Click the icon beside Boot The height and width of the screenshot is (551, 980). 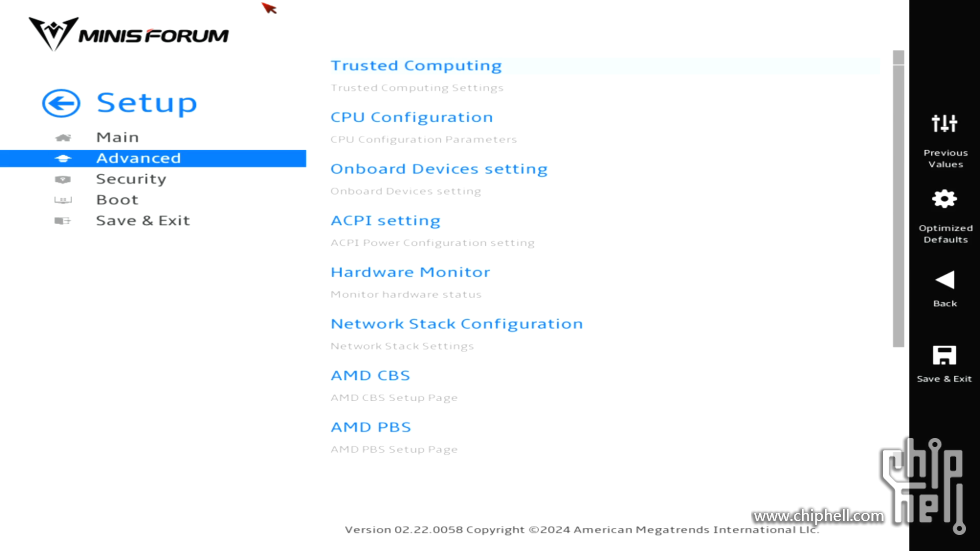tap(62, 200)
